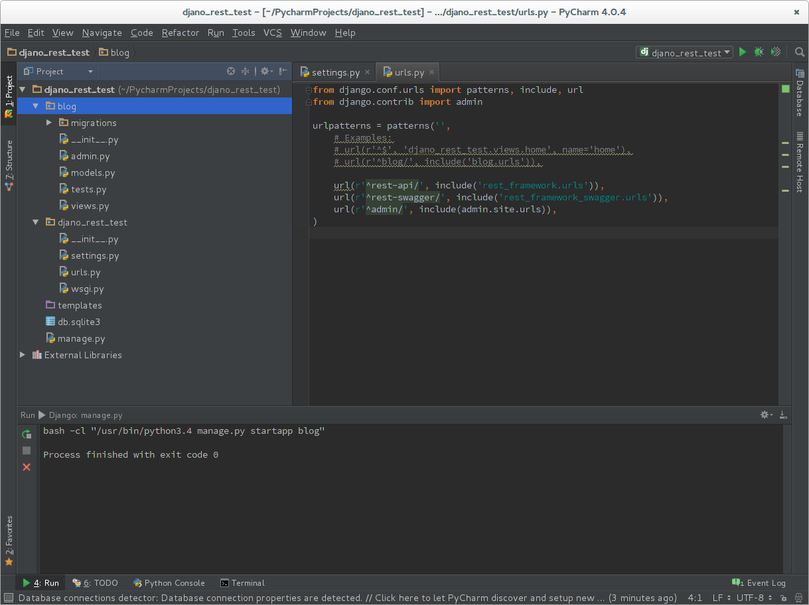Stop the running process square
809x605 pixels.
click(x=26, y=451)
